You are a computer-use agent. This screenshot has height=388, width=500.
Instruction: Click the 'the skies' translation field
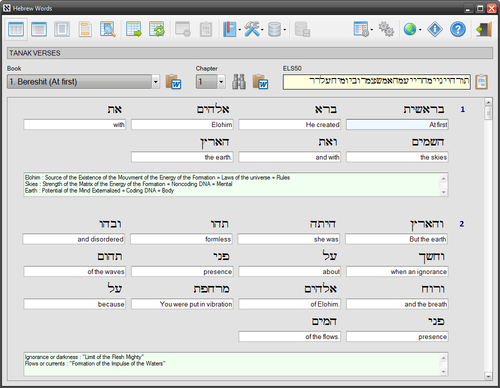click(x=397, y=157)
